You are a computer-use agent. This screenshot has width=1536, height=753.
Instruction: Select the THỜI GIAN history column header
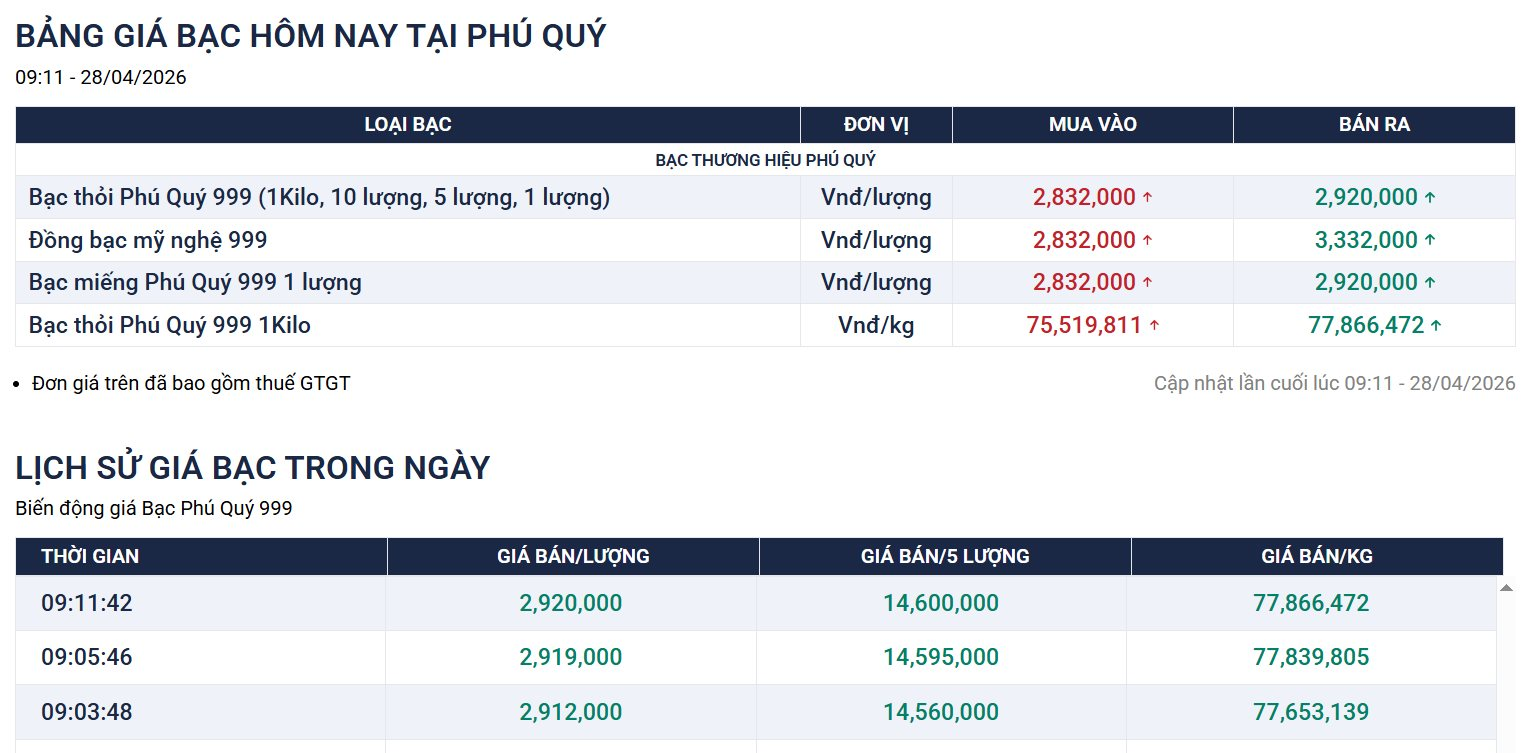point(90,556)
